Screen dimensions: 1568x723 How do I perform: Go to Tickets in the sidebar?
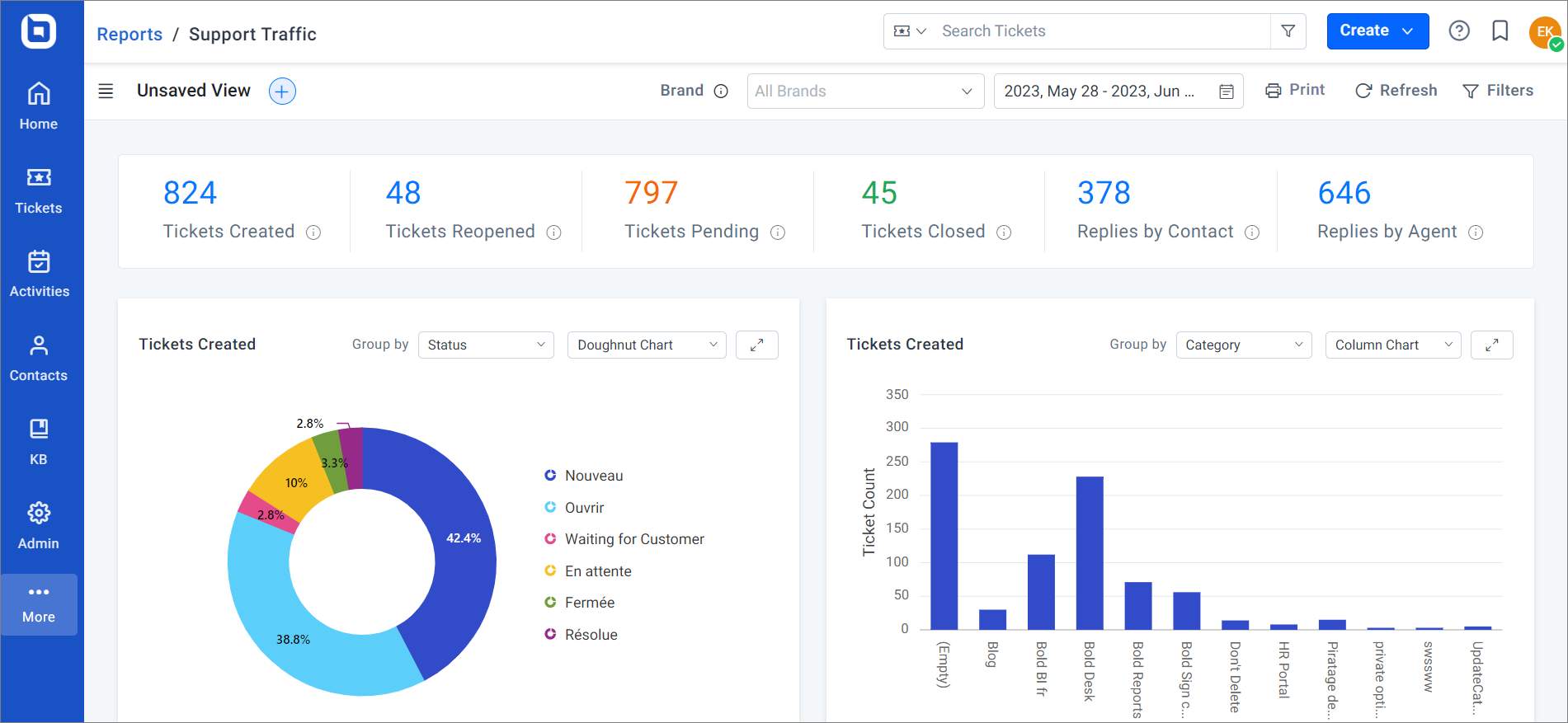point(39,191)
